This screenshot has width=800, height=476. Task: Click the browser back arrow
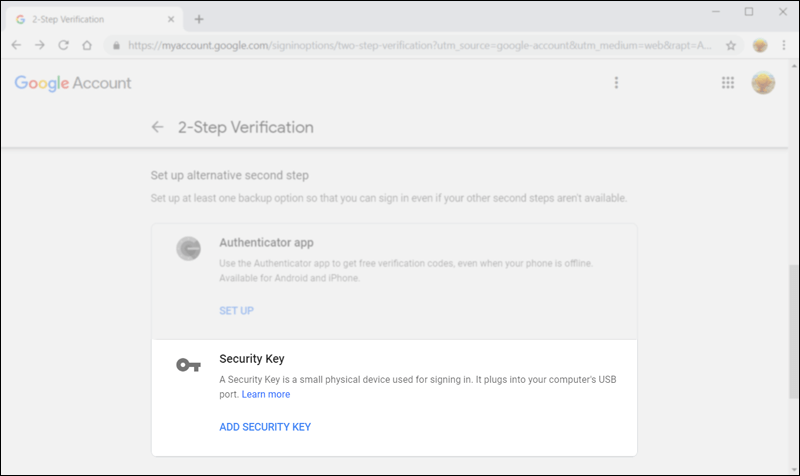tap(16, 45)
